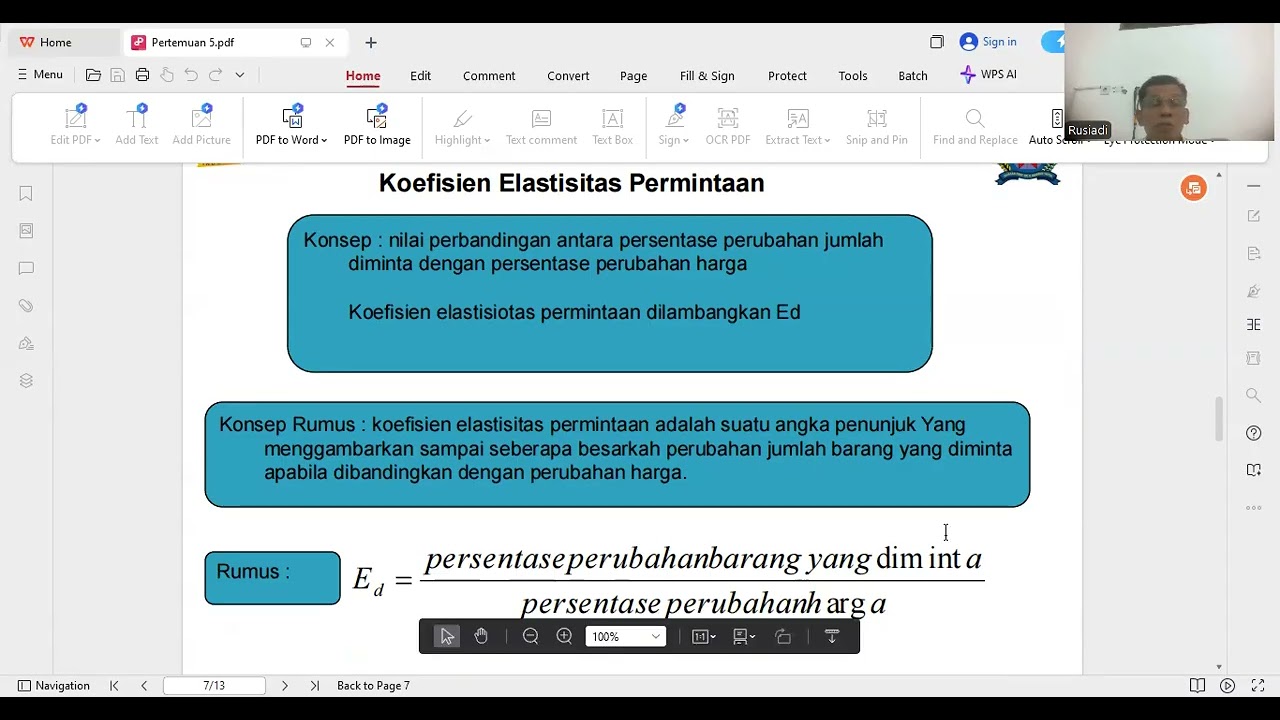Toggle the Navigation pane in status bar
The image size is (1280, 720).
point(54,686)
